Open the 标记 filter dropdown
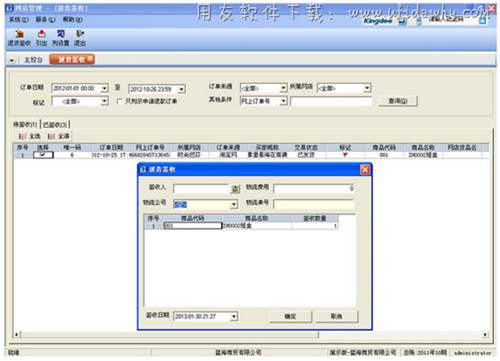The width and height of the screenshot is (500, 361). pos(104,101)
